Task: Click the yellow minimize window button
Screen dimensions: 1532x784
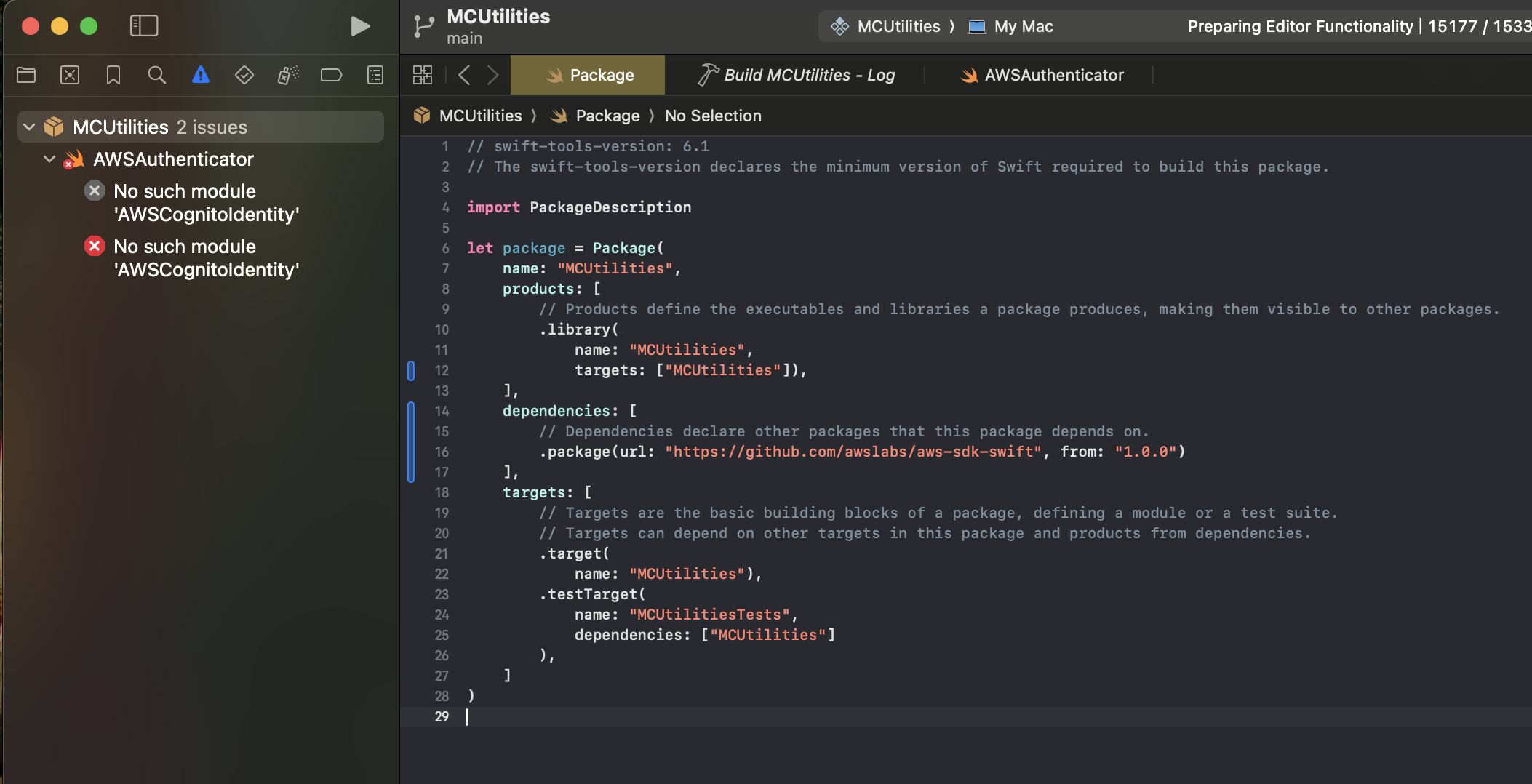Action: (x=60, y=26)
